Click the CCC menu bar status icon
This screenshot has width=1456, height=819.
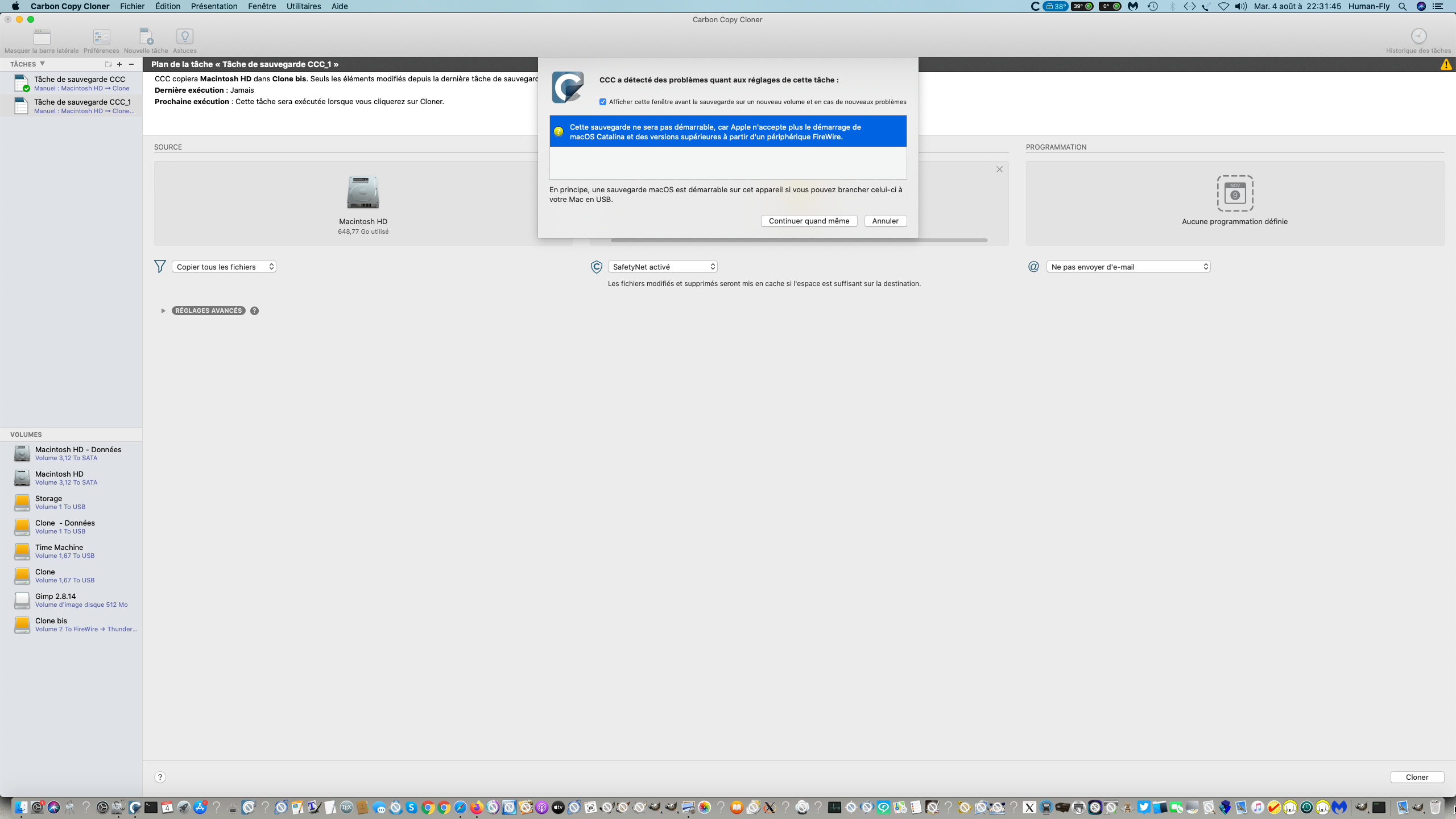1035,6
